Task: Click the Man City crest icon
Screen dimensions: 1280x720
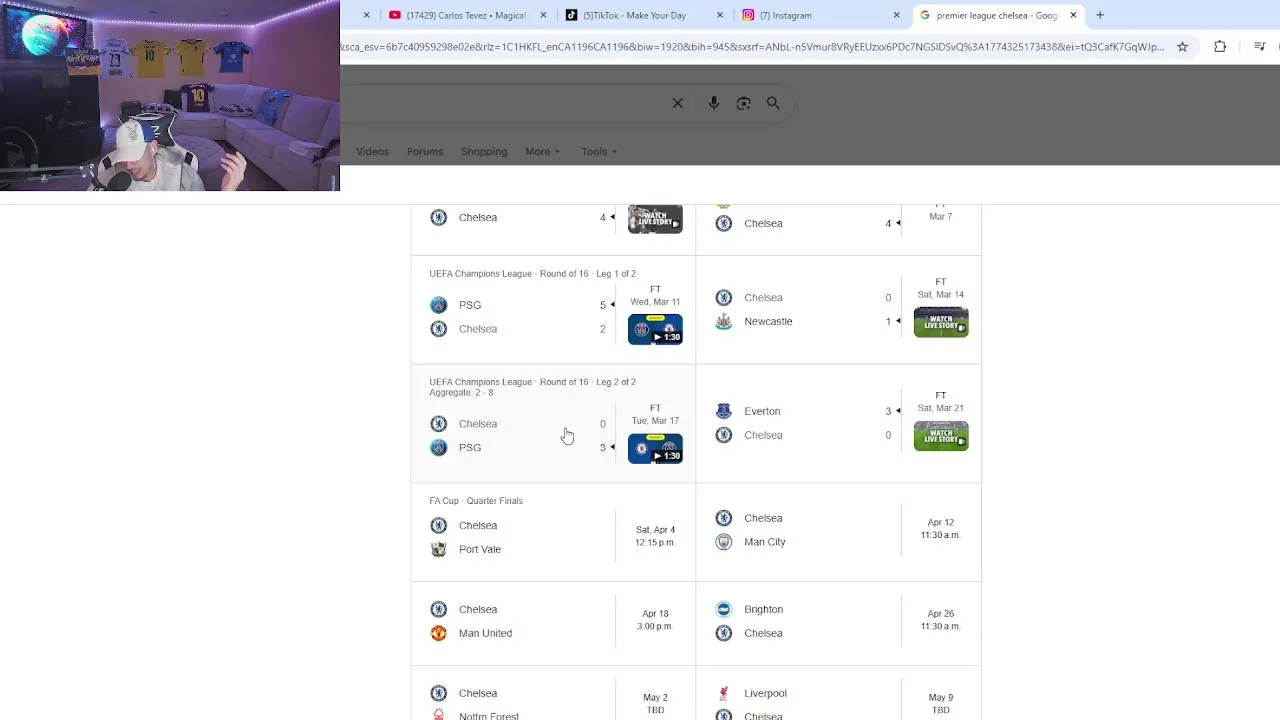Action: click(x=724, y=542)
